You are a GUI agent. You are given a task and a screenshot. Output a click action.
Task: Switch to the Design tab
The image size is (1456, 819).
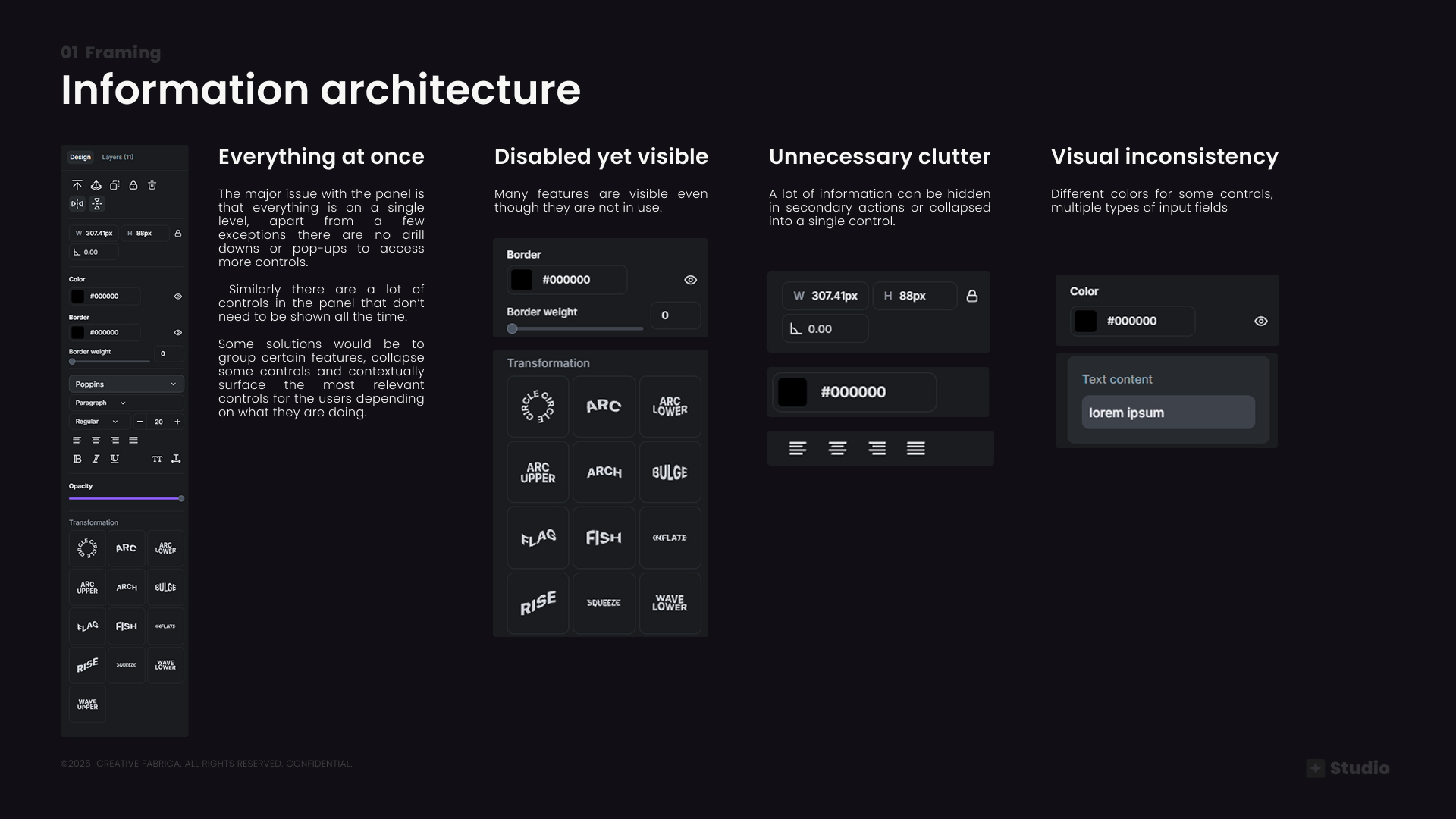(80, 157)
